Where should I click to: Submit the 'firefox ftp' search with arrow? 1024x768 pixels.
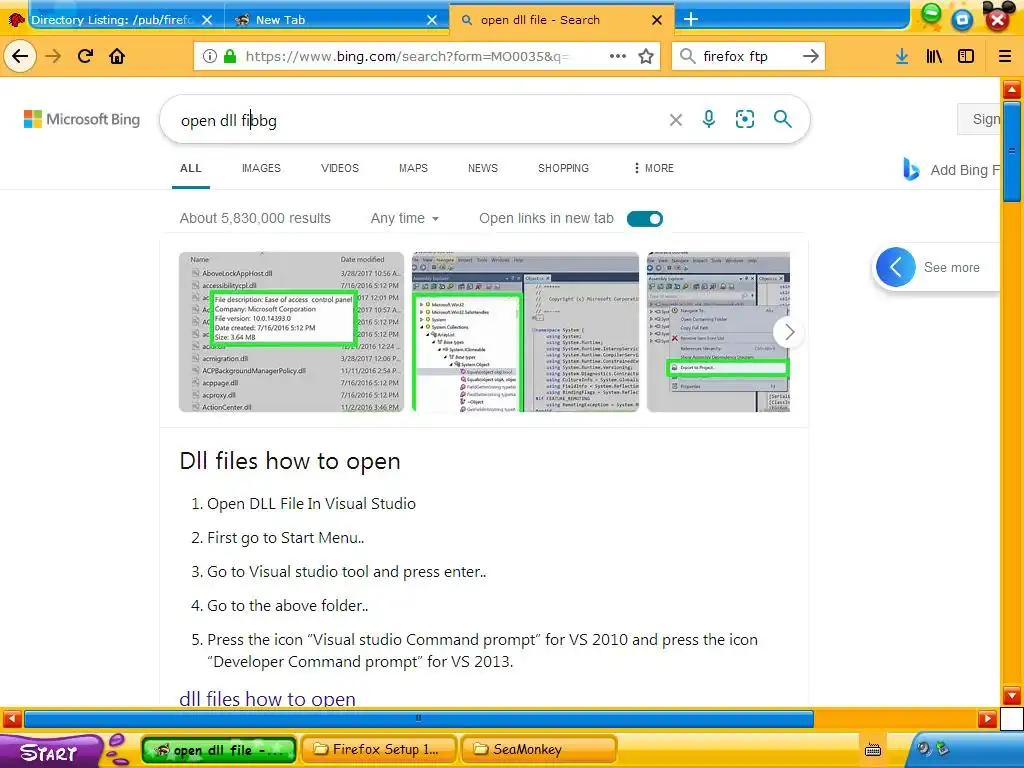[x=810, y=56]
